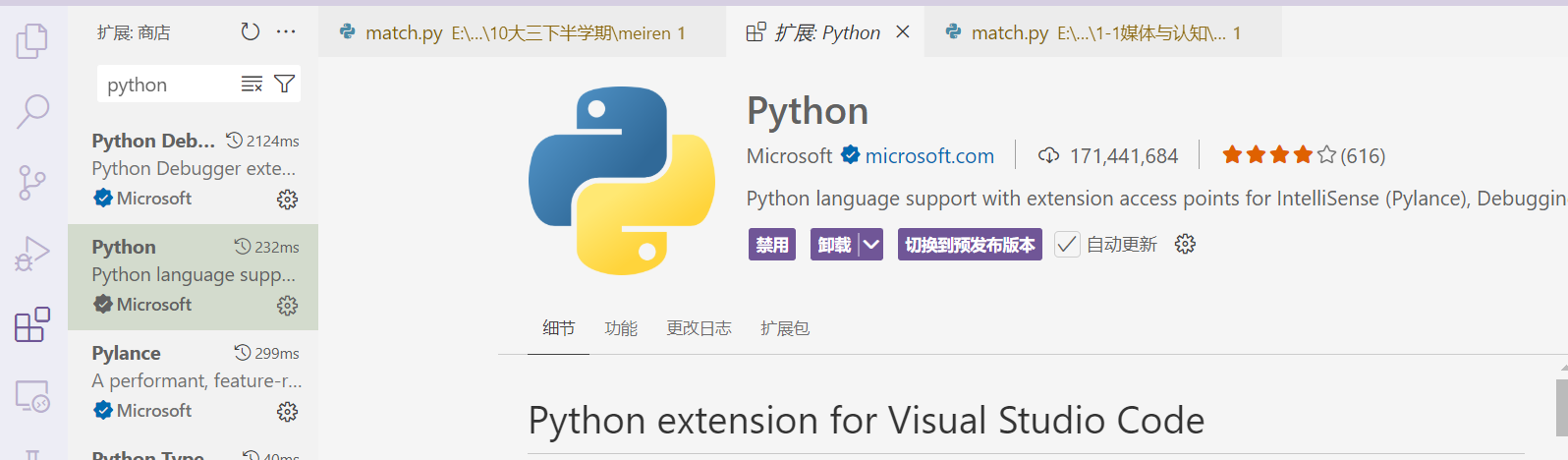Click Python extension for Visual Studio Code heading
The image size is (1568, 460).
click(x=867, y=421)
